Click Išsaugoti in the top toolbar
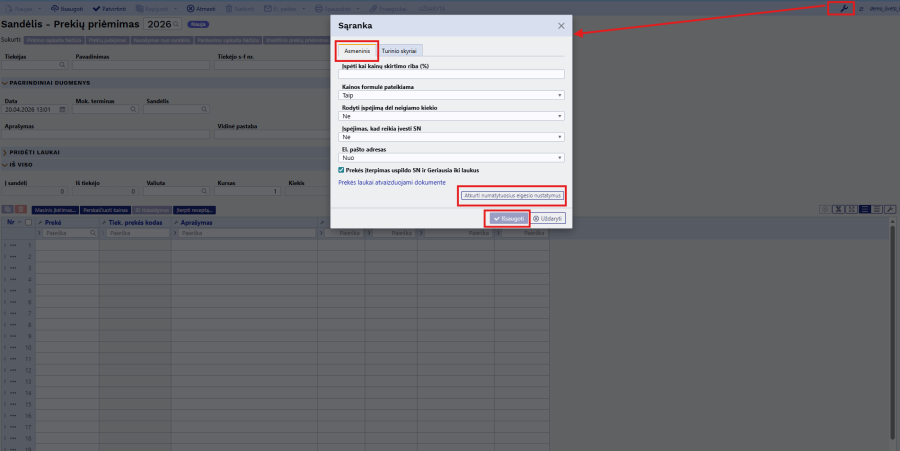The width and height of the screenshot is (900, 451). [67, 8]
